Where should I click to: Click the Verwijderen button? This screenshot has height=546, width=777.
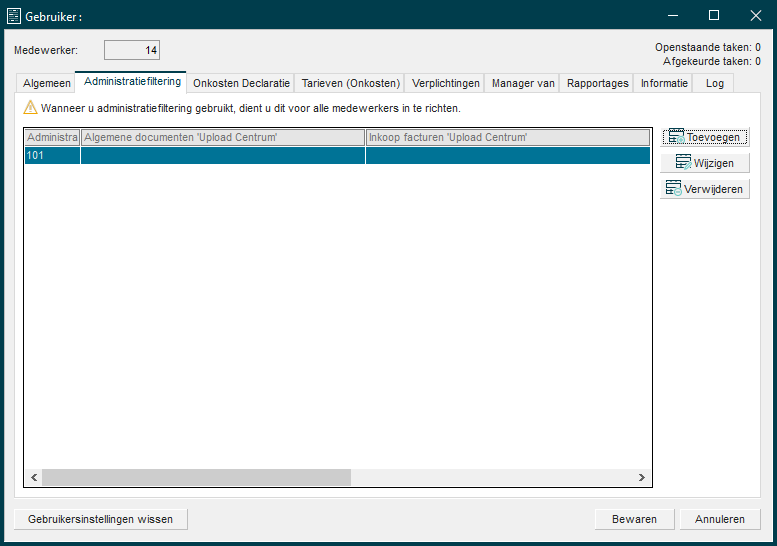705,189
